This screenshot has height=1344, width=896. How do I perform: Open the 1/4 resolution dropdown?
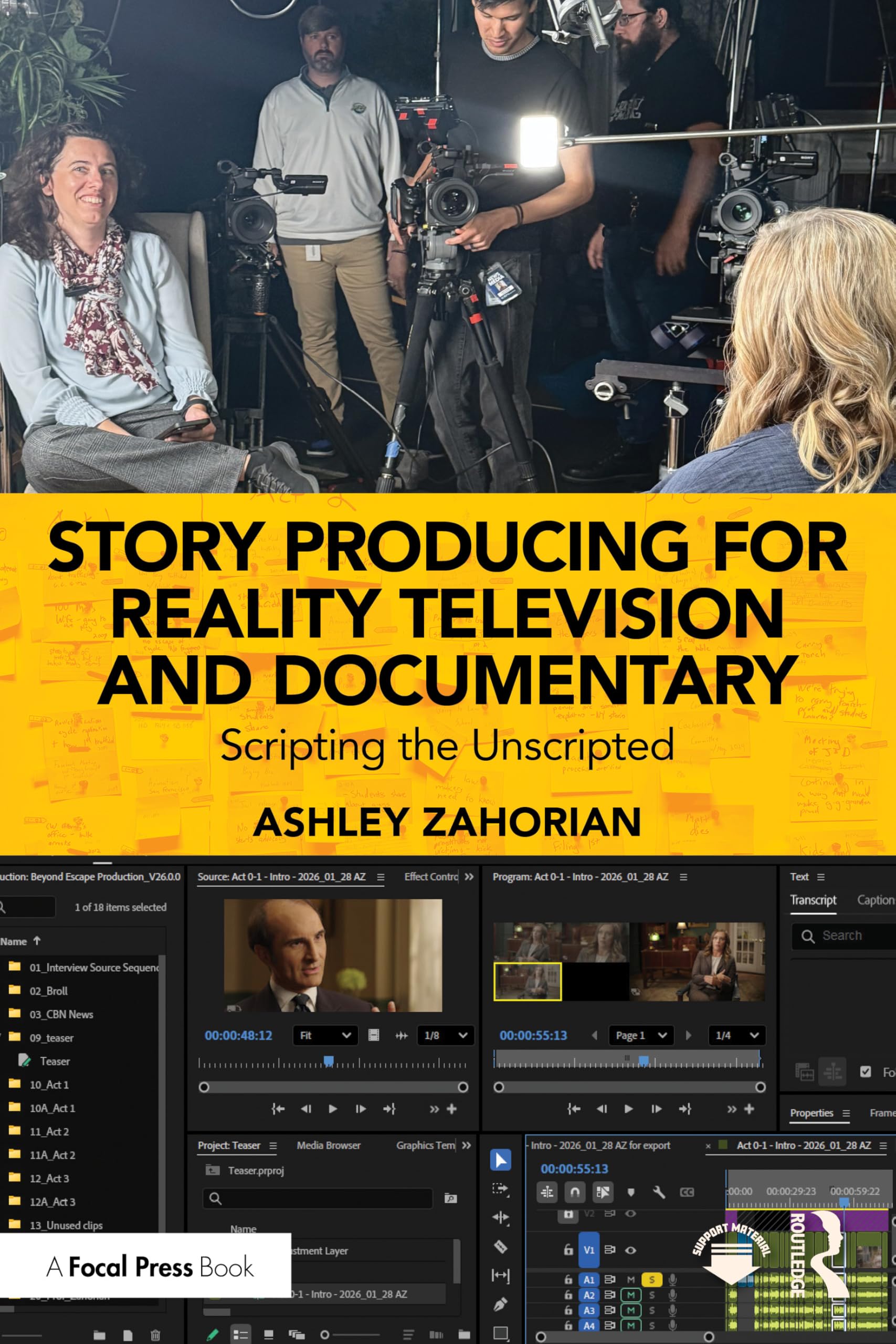(736, 1035)
